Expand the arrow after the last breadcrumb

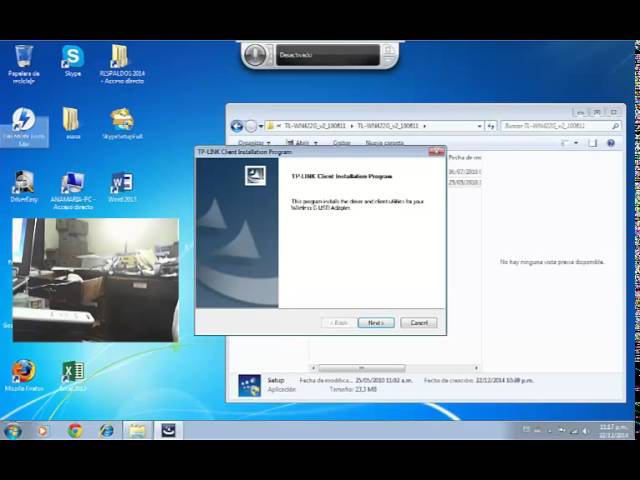coord(424,126)
